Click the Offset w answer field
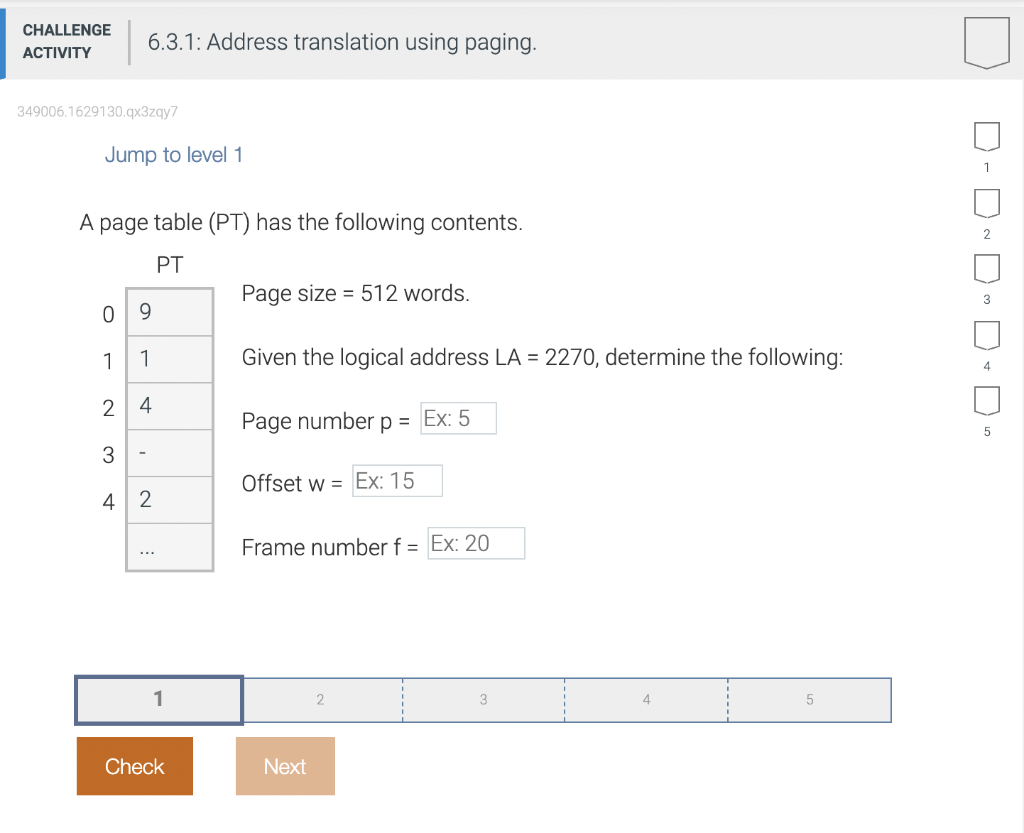Image resolution: width=1024 pixels, height=833 pixels. point(397,480)
